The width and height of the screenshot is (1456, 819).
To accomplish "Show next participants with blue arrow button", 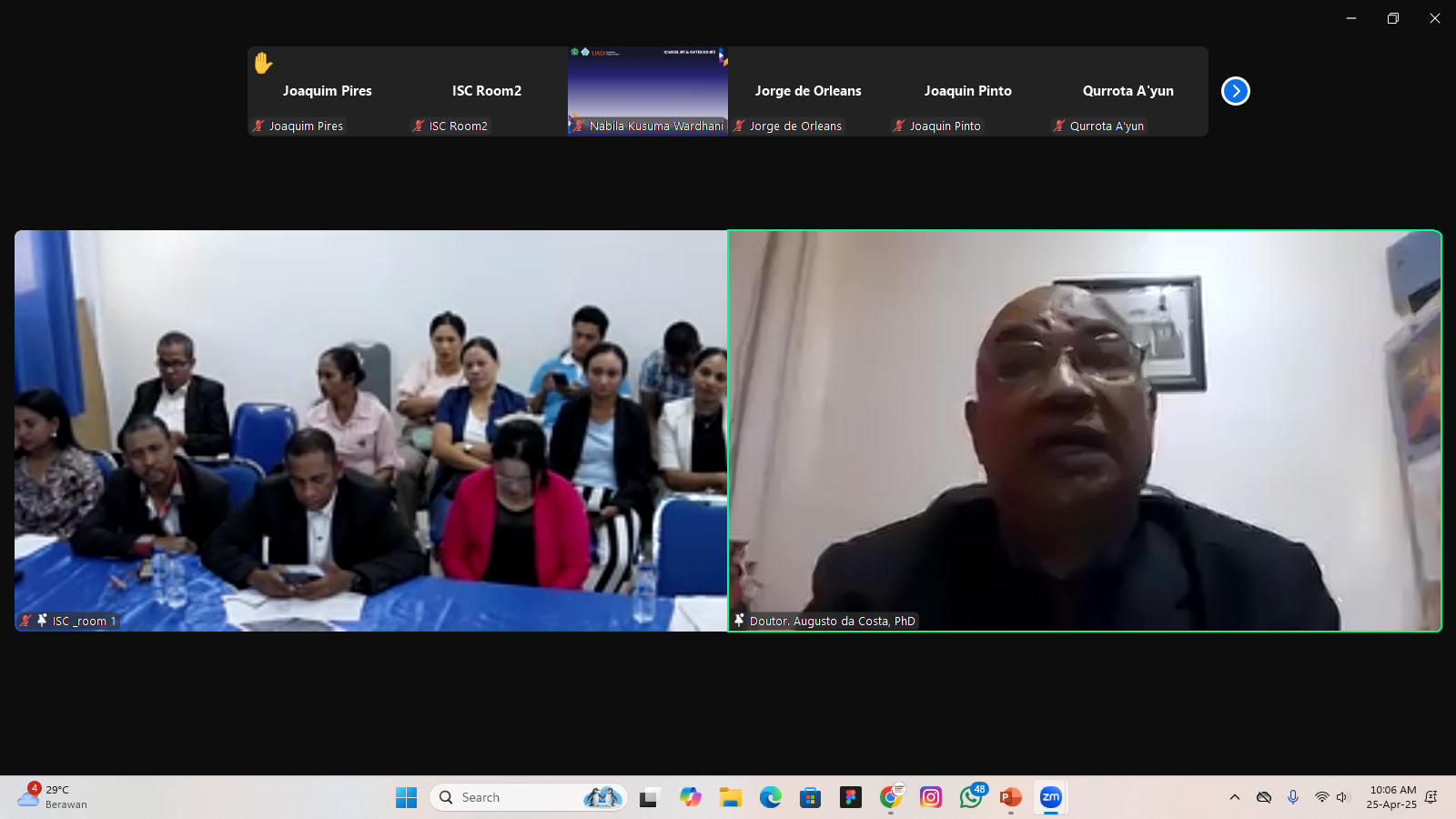I will pos(1235,91).
